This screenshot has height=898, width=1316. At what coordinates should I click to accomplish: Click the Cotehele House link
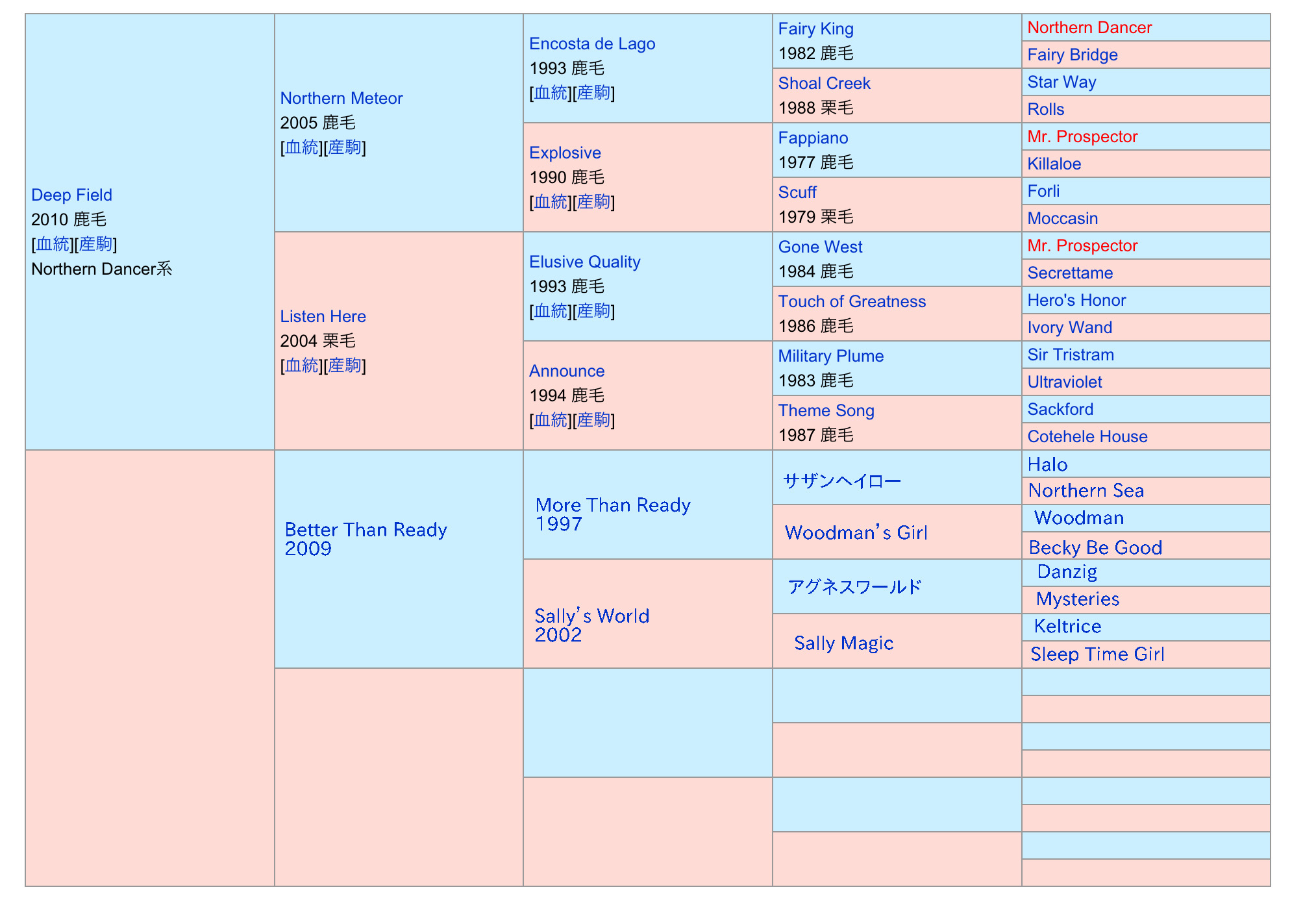click(x=1087, y=436)
